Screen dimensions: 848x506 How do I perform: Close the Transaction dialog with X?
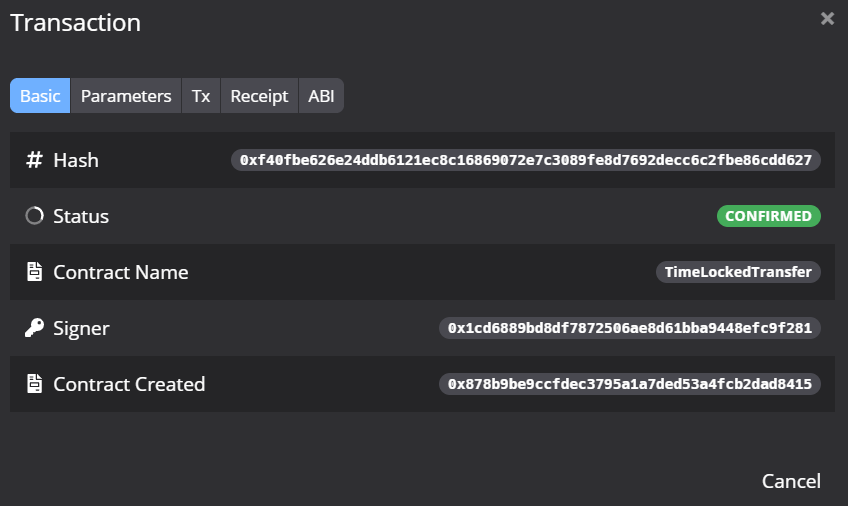[x=827, y=19]
